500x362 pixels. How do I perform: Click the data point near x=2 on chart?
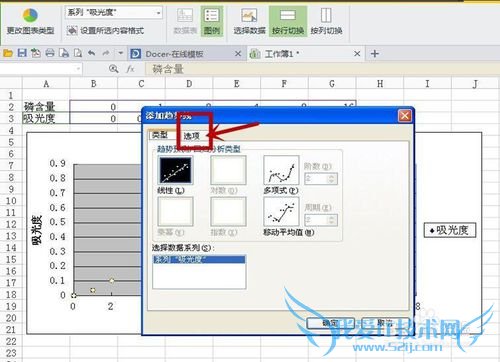click(112, 281)
